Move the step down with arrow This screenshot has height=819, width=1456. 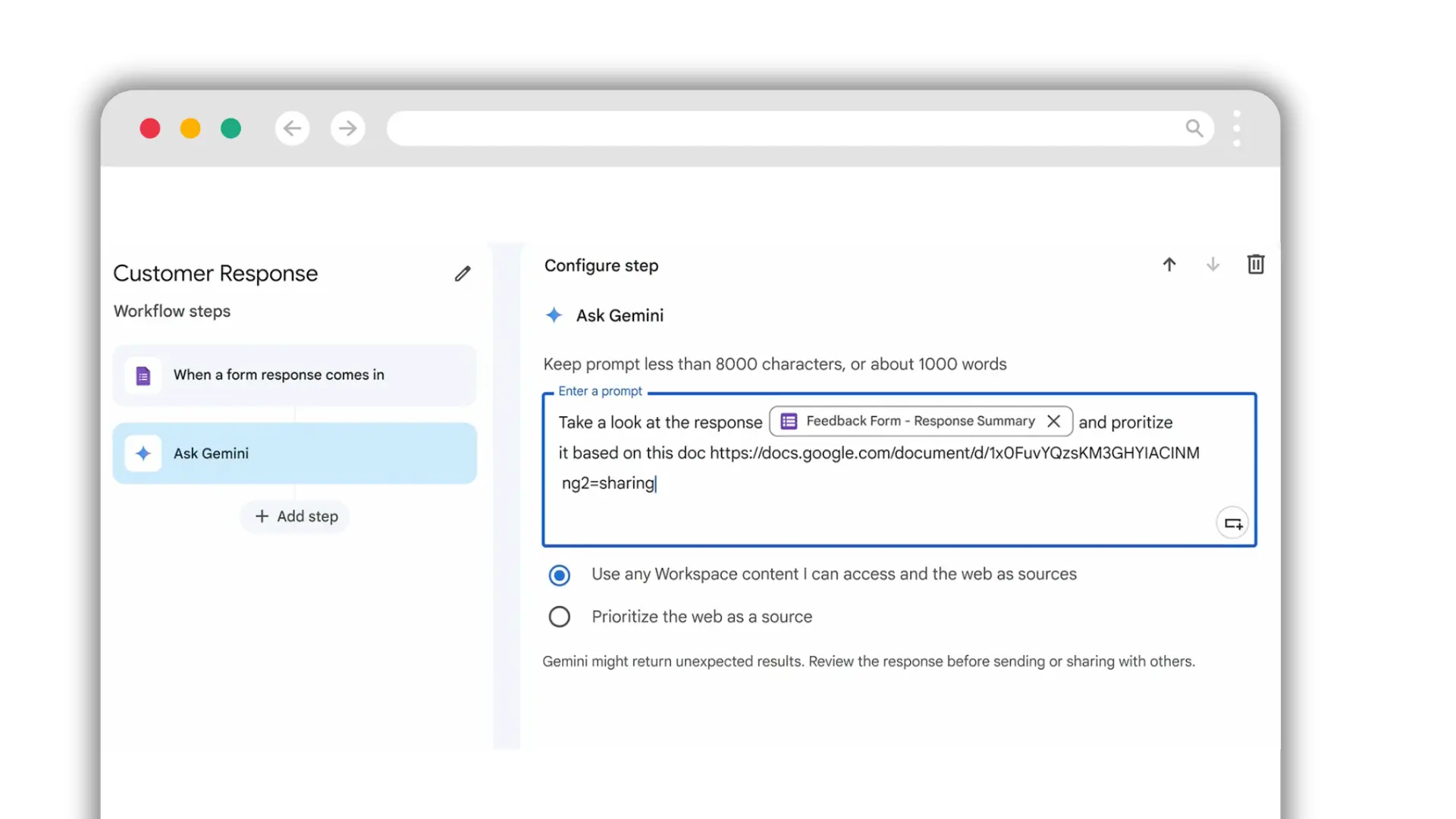(x=1213, y=265)
